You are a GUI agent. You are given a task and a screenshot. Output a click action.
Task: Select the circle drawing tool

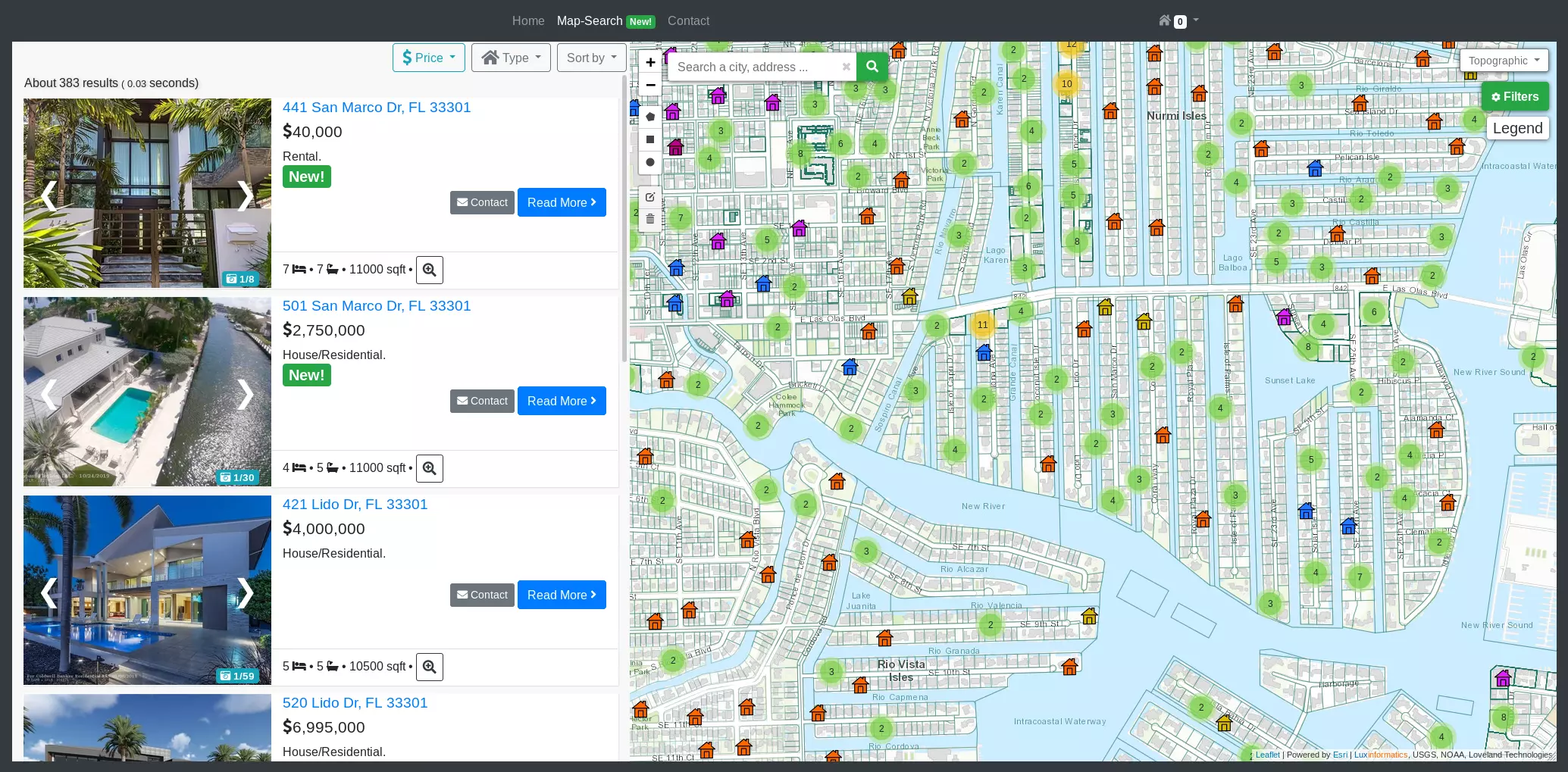(x=650, y=162)
